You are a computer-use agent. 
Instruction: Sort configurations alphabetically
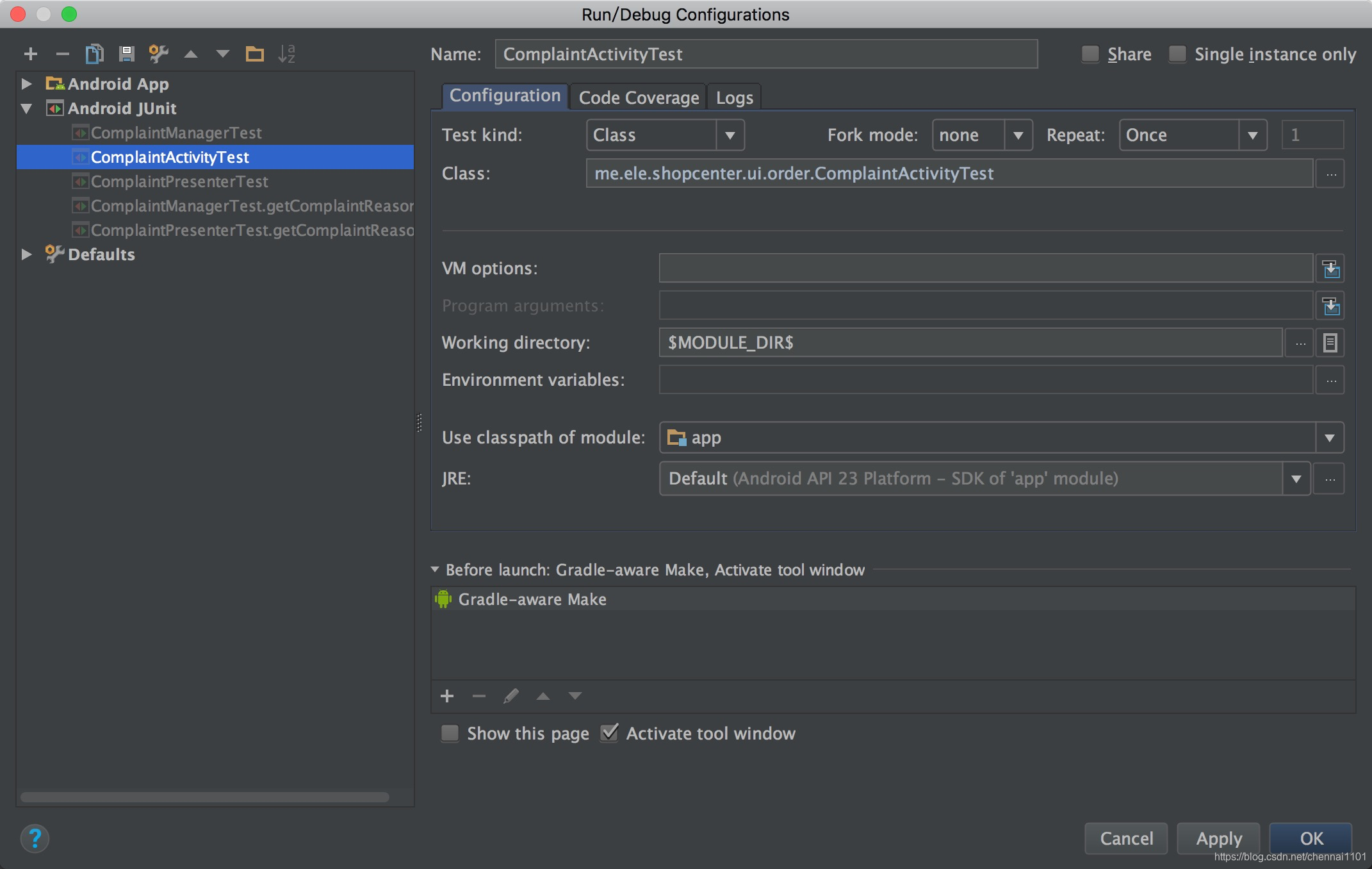(286, 54)
